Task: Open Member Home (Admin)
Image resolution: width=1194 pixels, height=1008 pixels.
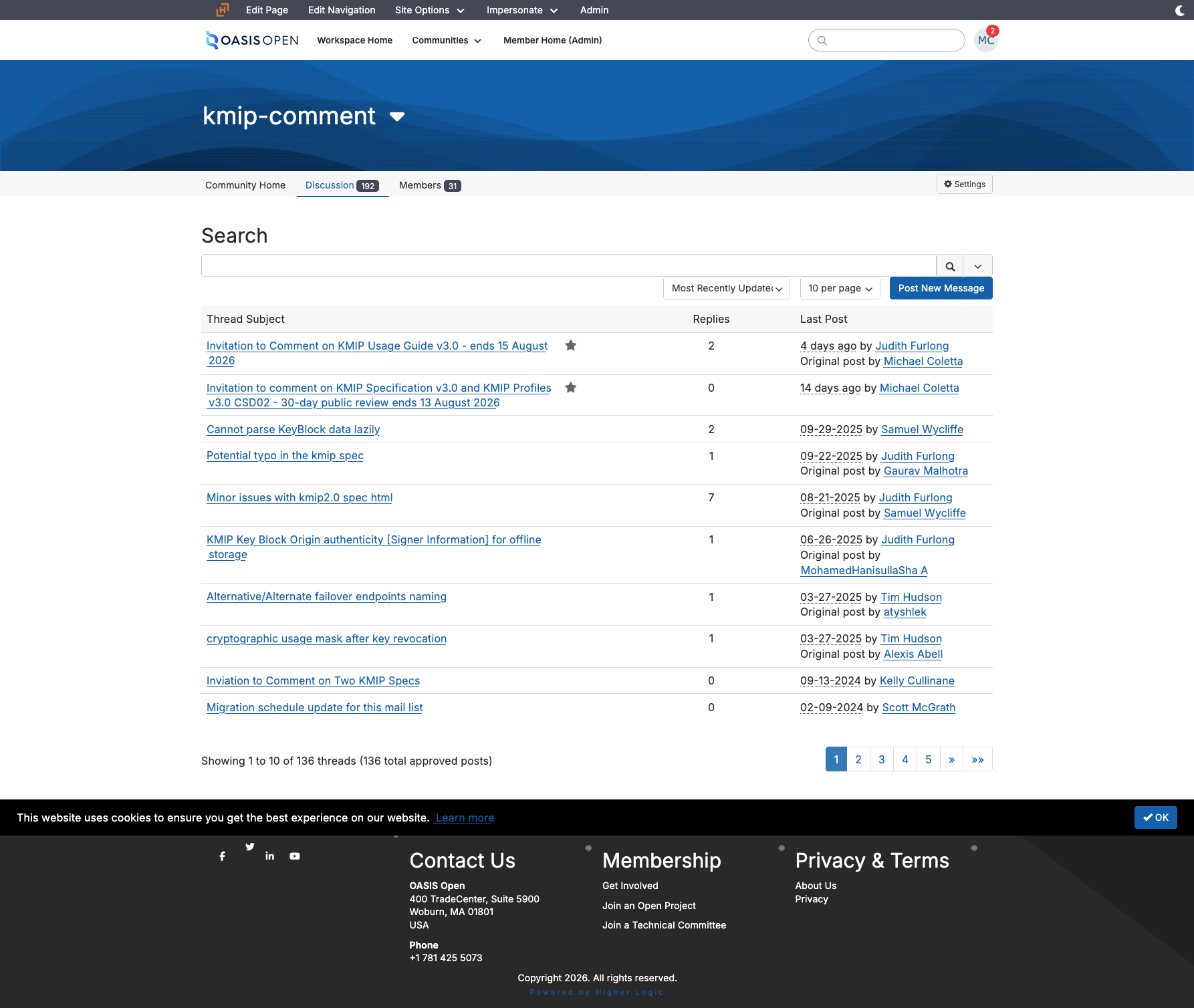Action: coord(552,40)
